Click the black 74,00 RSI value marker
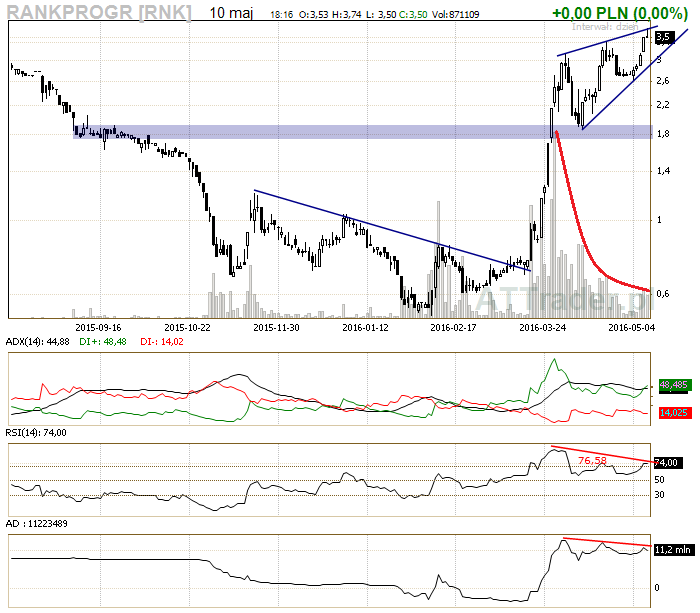Image resolution: width=700 pixels, height=613 pixels. coord(668,463)
